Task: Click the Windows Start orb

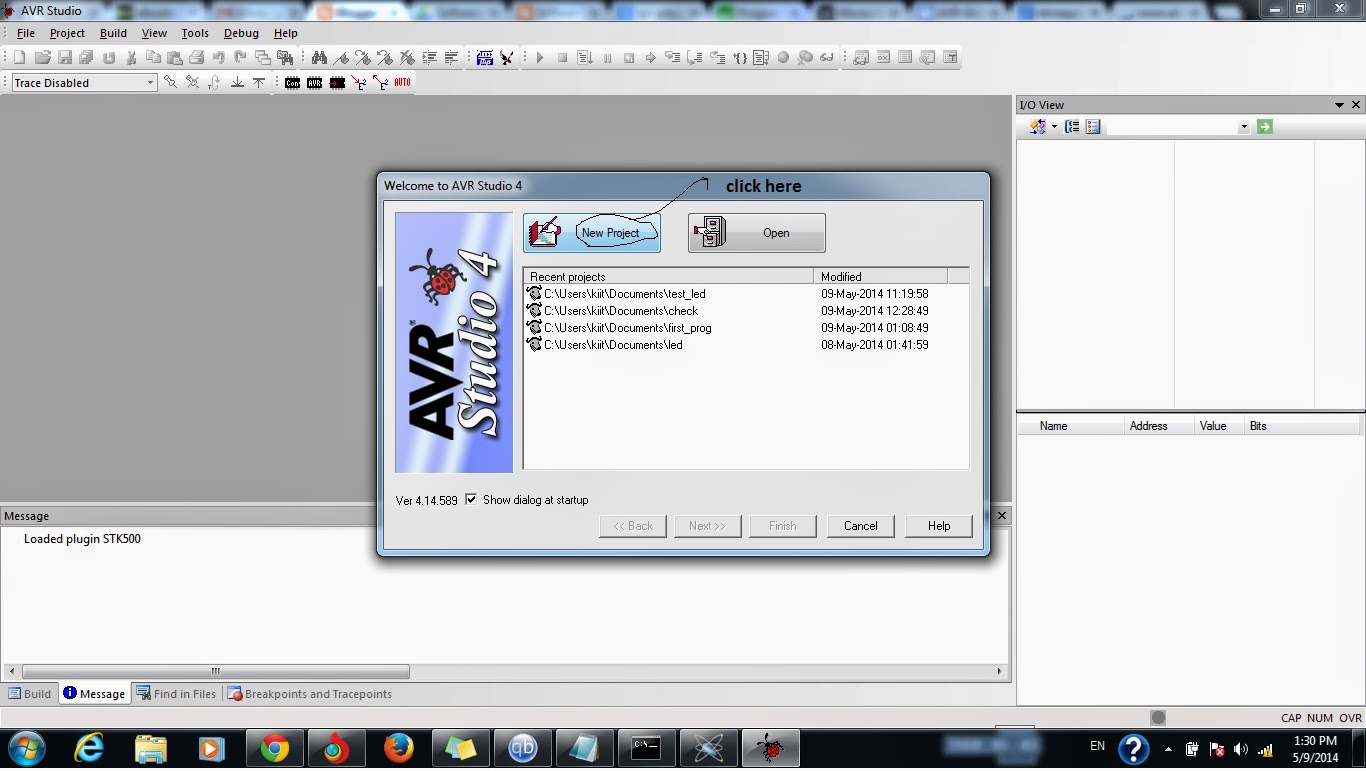Action: pyautogui.click(x=27, y=748)
